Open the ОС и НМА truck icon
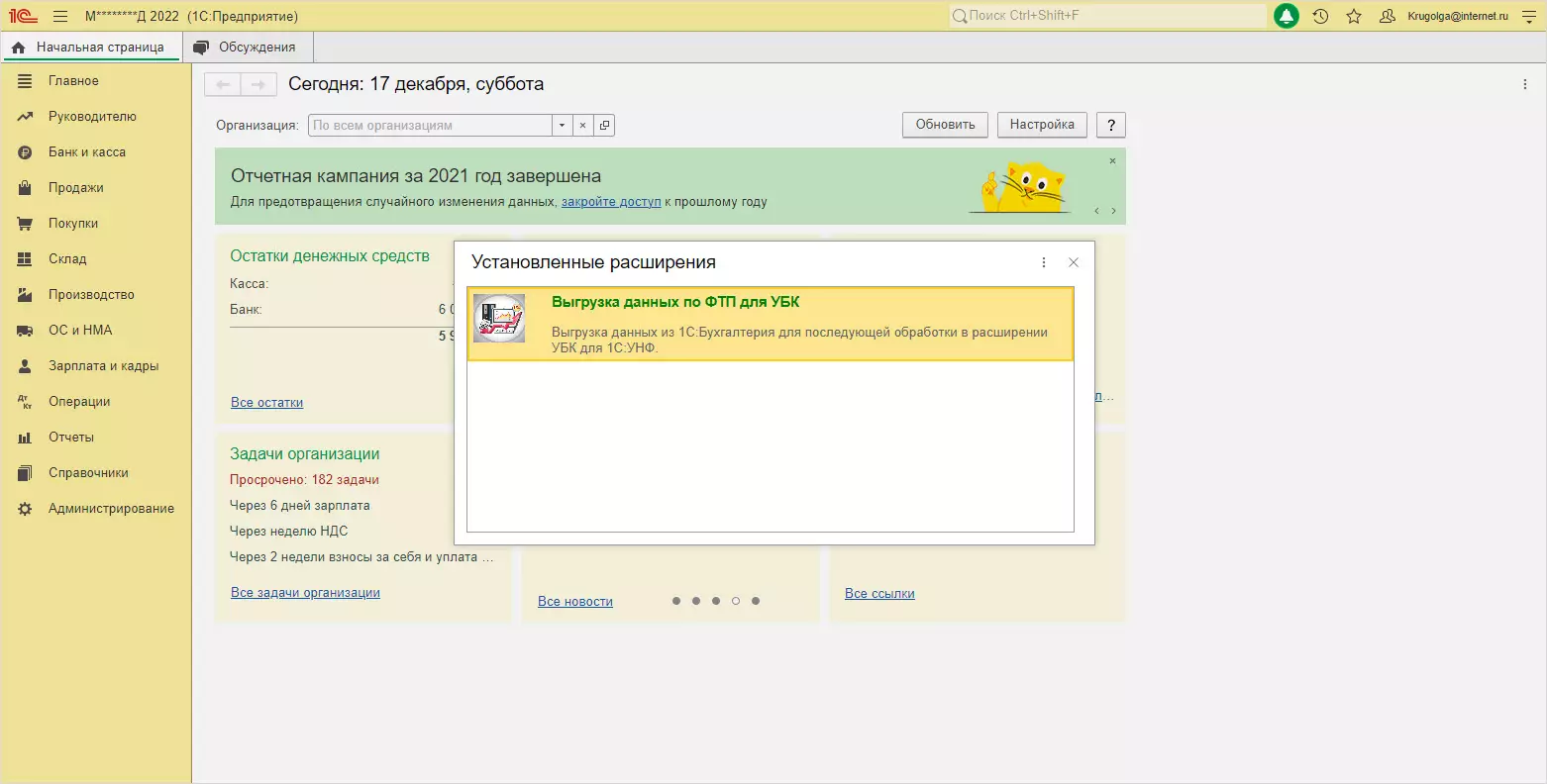 coord(26,331)
